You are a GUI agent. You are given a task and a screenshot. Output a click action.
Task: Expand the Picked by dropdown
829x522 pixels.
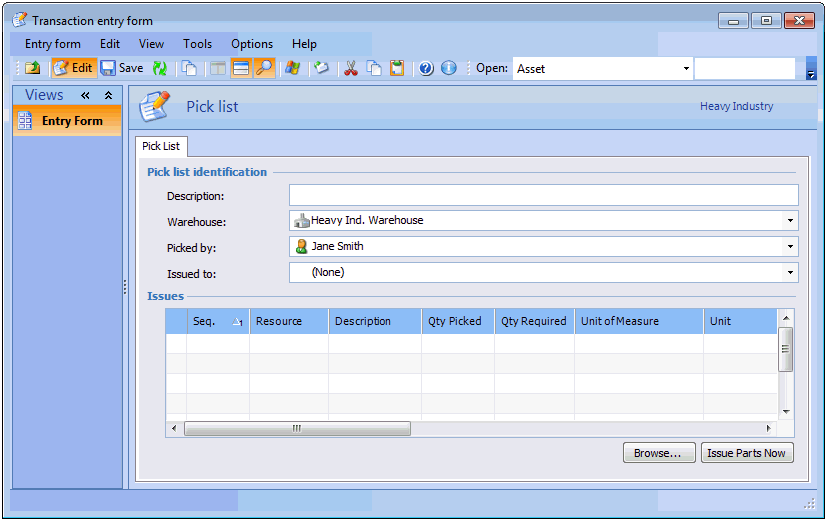(790, 247)
